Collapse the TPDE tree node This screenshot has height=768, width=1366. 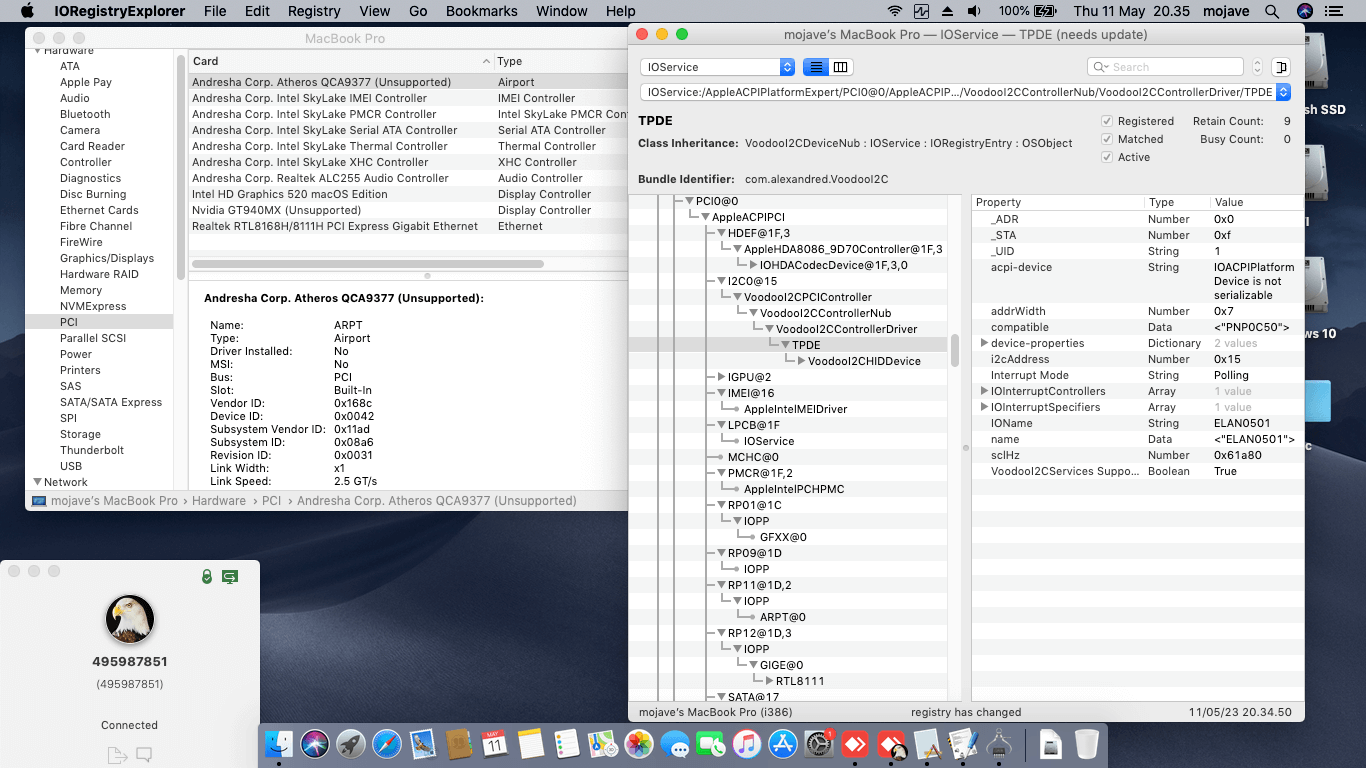(786, 345)
